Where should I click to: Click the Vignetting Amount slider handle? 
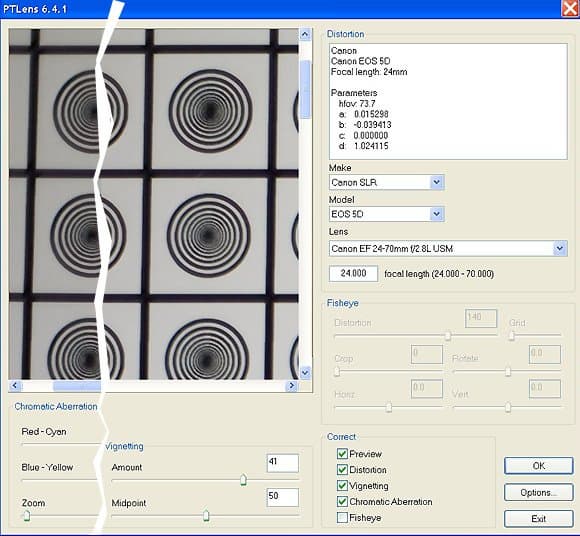243,479
